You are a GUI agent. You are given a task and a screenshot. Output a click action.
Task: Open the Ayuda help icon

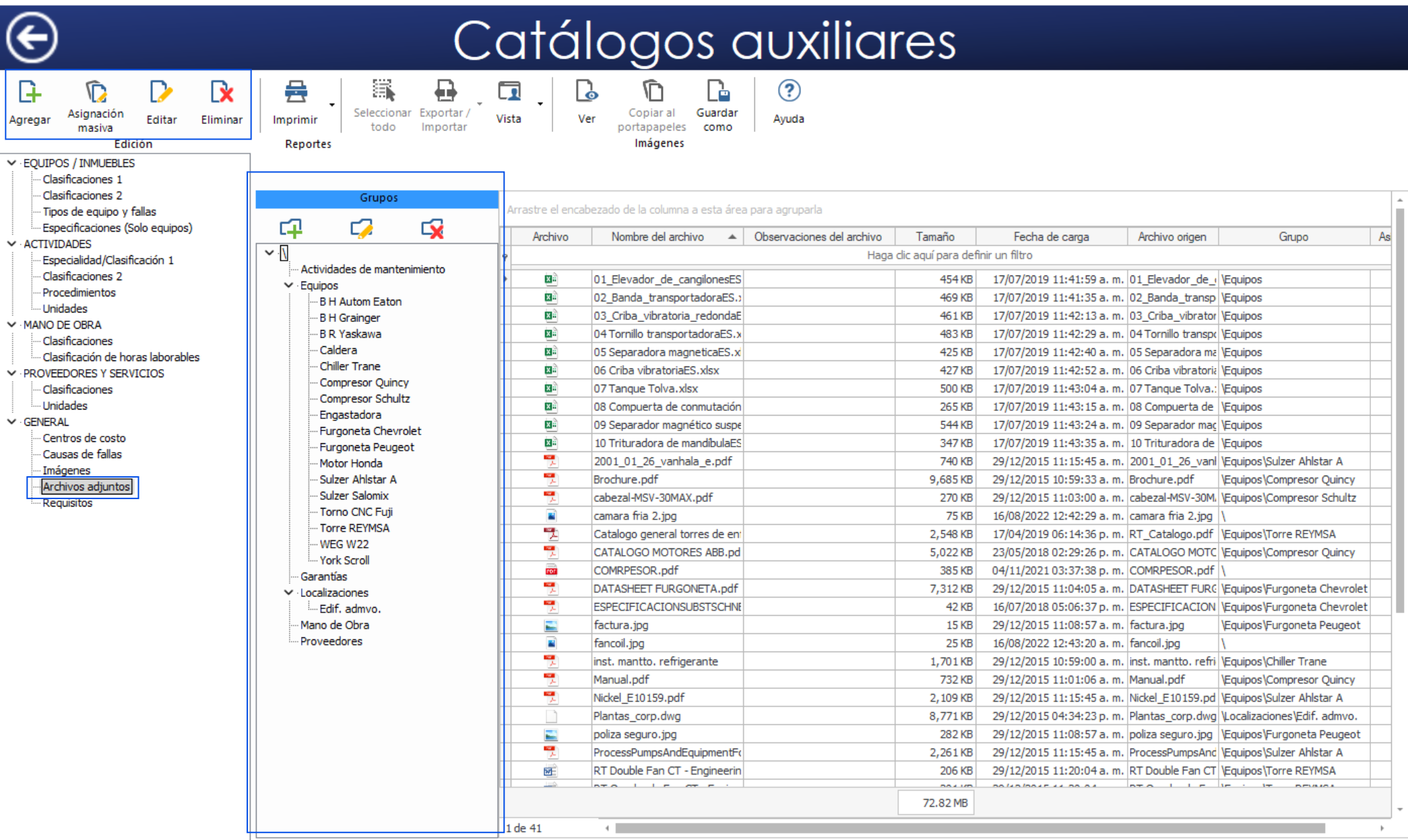789,91
